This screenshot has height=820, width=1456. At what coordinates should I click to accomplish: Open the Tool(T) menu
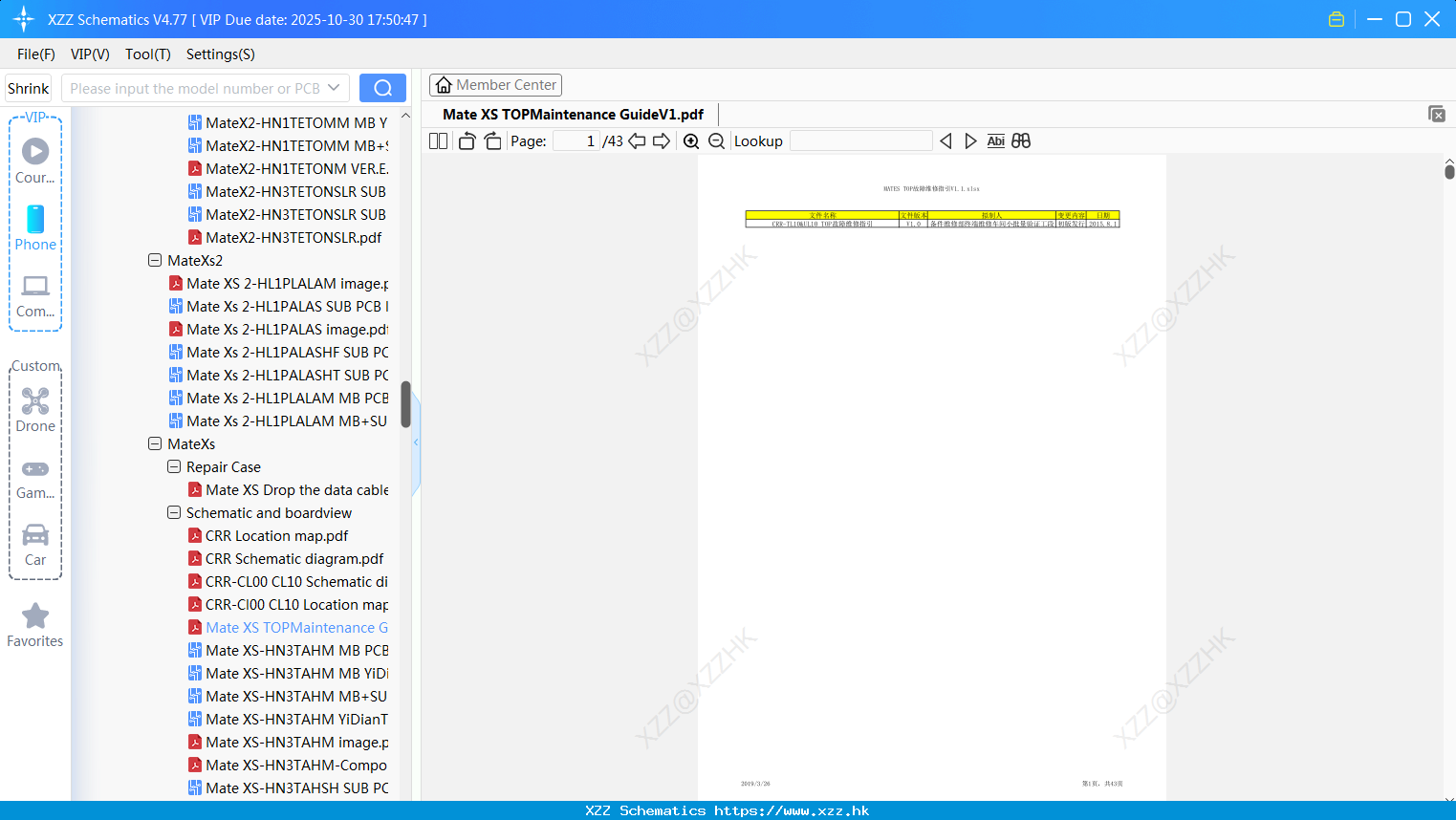point(148,54)
